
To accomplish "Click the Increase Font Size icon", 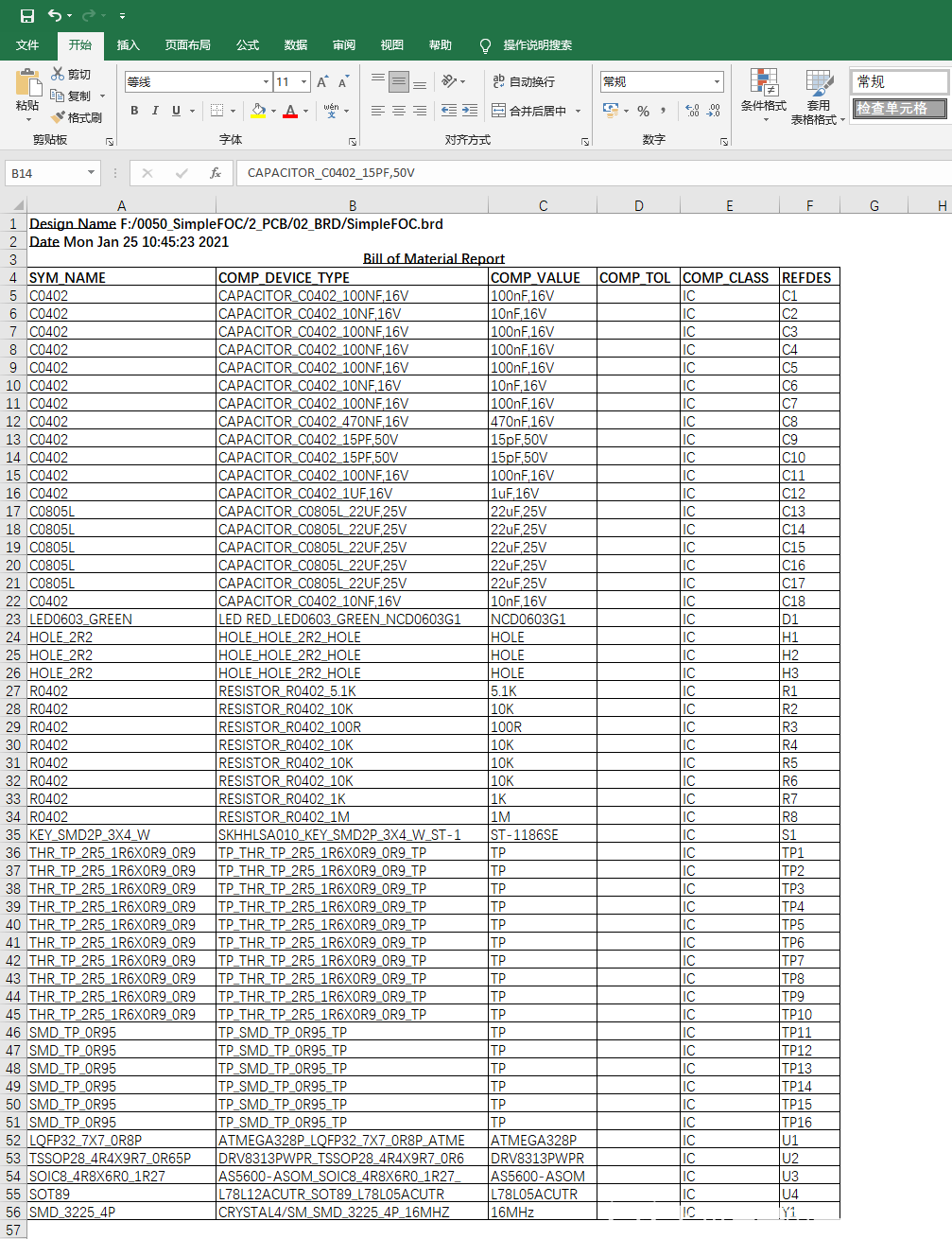I will click(322, 82).
